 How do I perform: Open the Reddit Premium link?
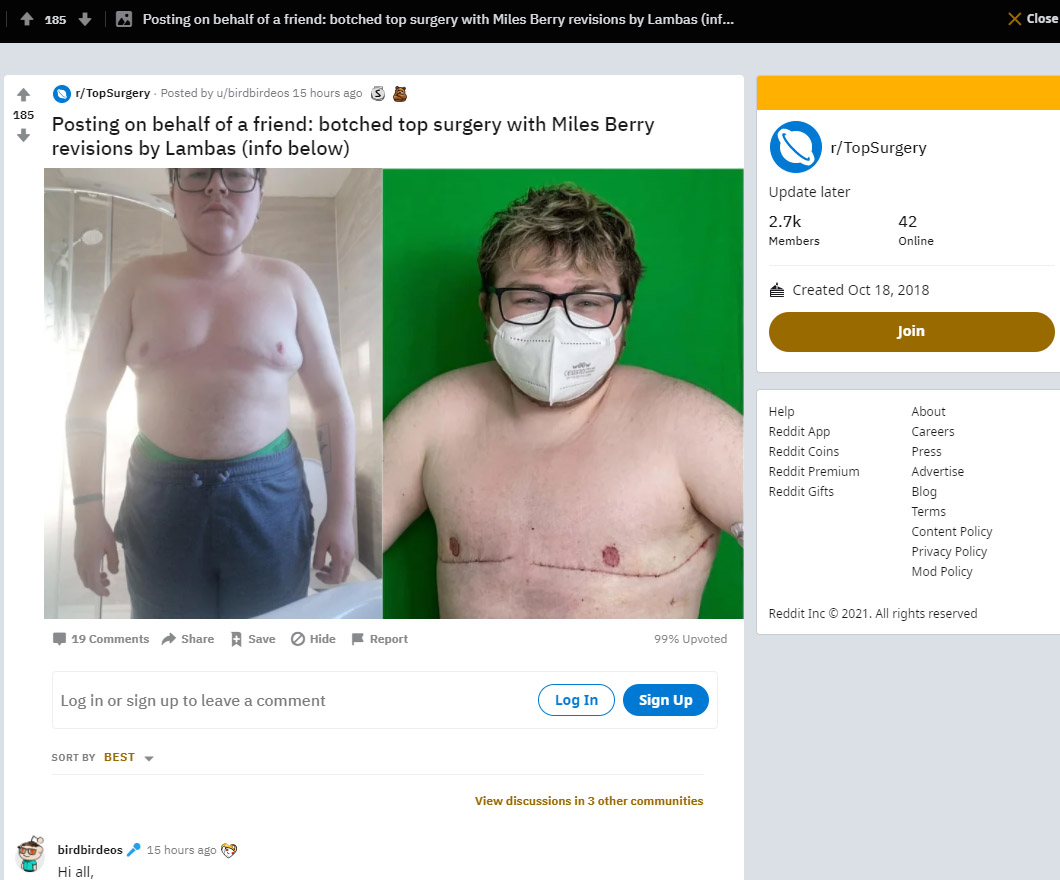point(814,472)
